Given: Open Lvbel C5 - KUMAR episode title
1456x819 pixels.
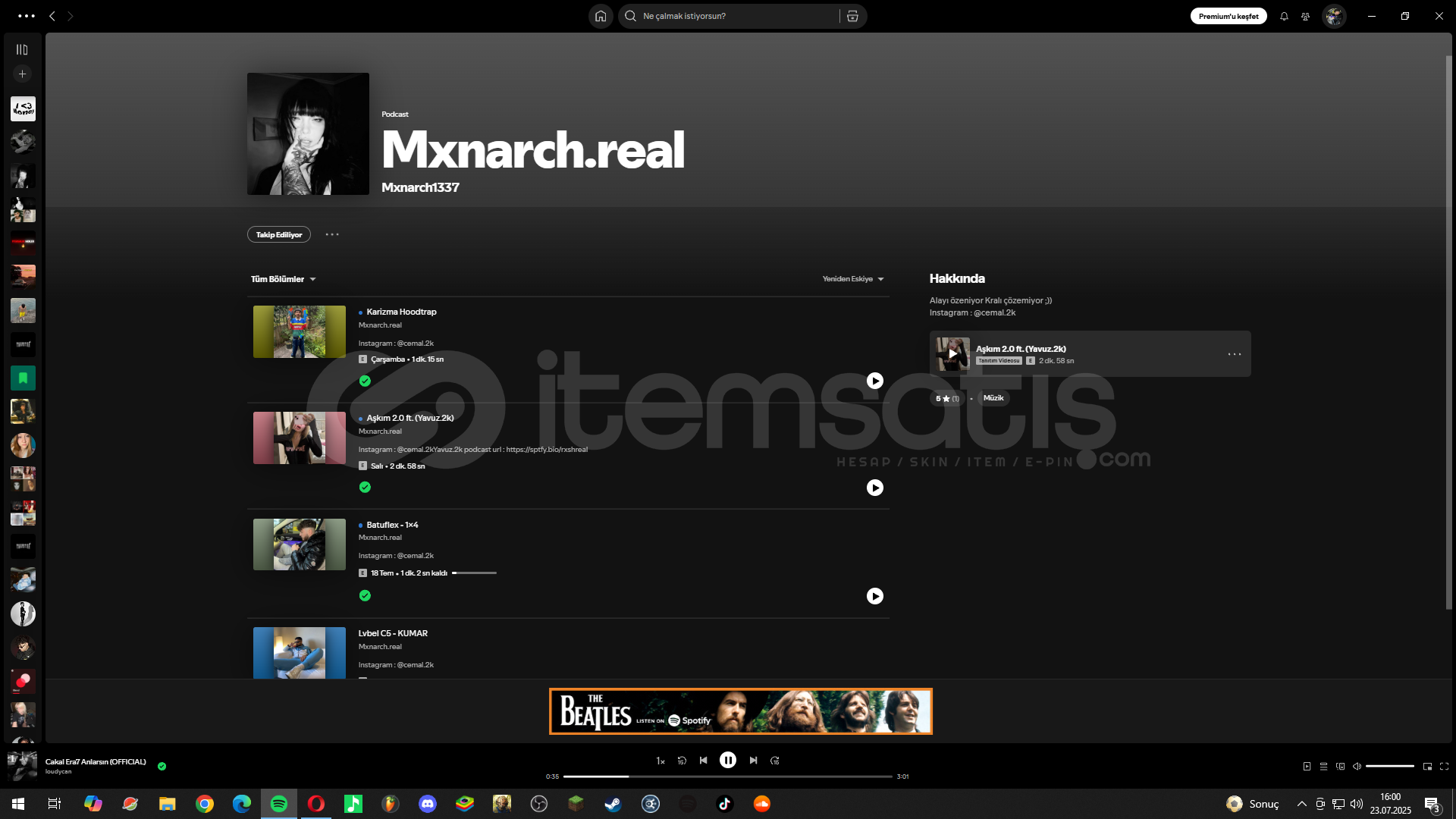Looking at the screenshot, I should (x=393, y=633).
